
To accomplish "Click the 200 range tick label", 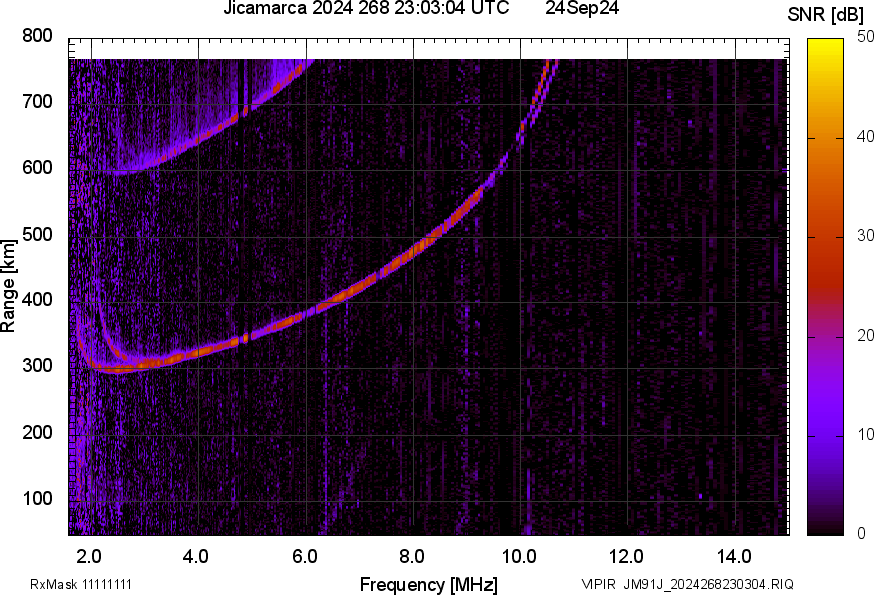I will [37, 432].
